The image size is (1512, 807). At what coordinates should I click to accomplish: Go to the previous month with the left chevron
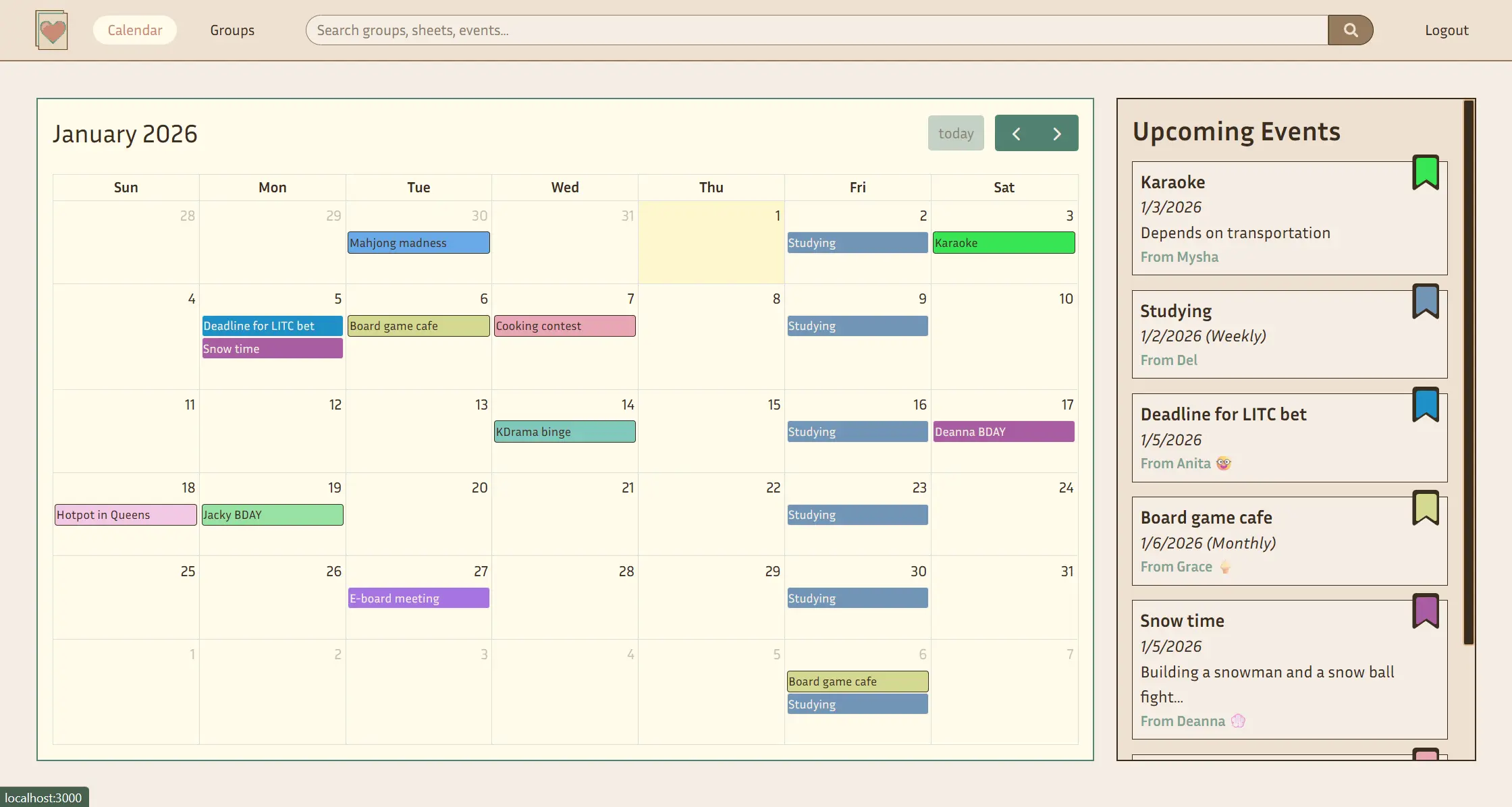point(1017,133)
